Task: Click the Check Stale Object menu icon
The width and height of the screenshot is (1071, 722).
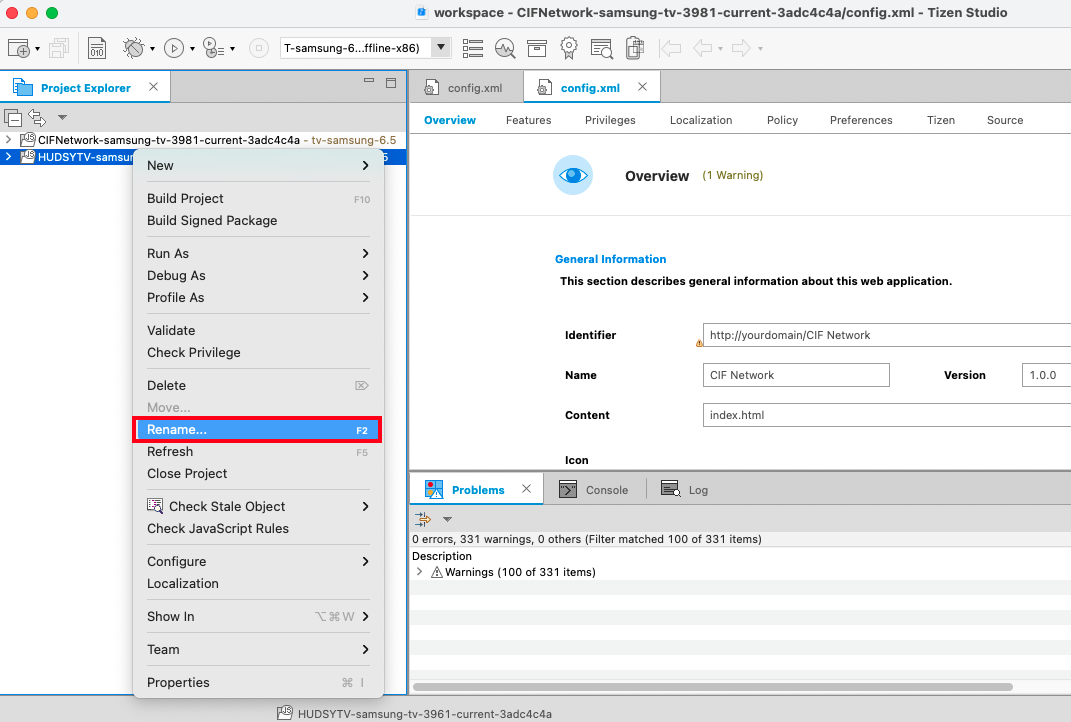Action: (x=155, y=505)
